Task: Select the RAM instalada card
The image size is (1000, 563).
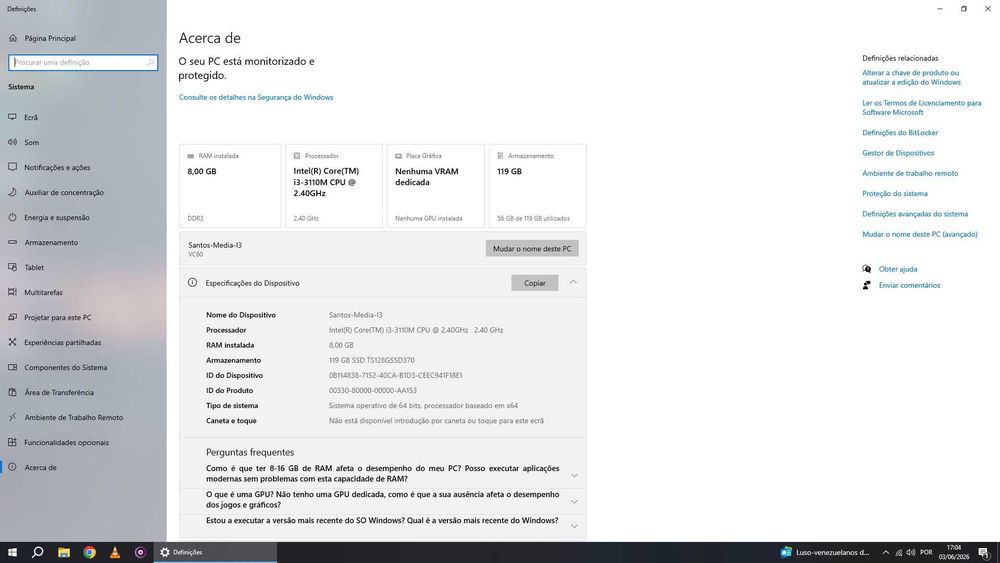Action: pos(230,186)
